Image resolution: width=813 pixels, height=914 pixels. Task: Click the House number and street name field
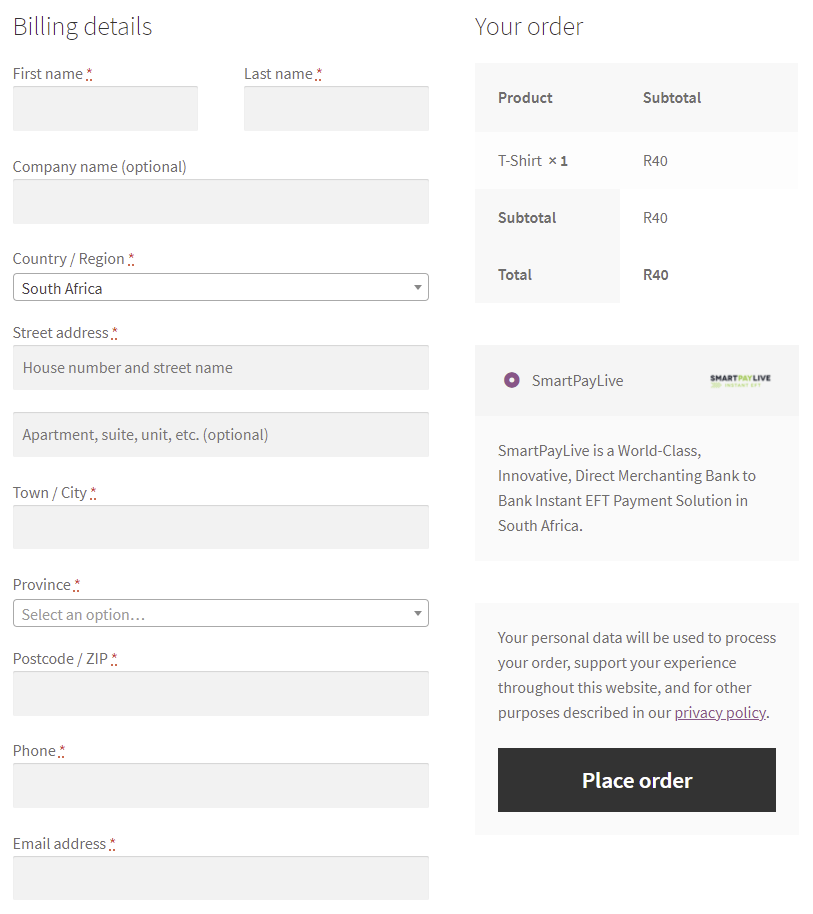pos(220,368)
